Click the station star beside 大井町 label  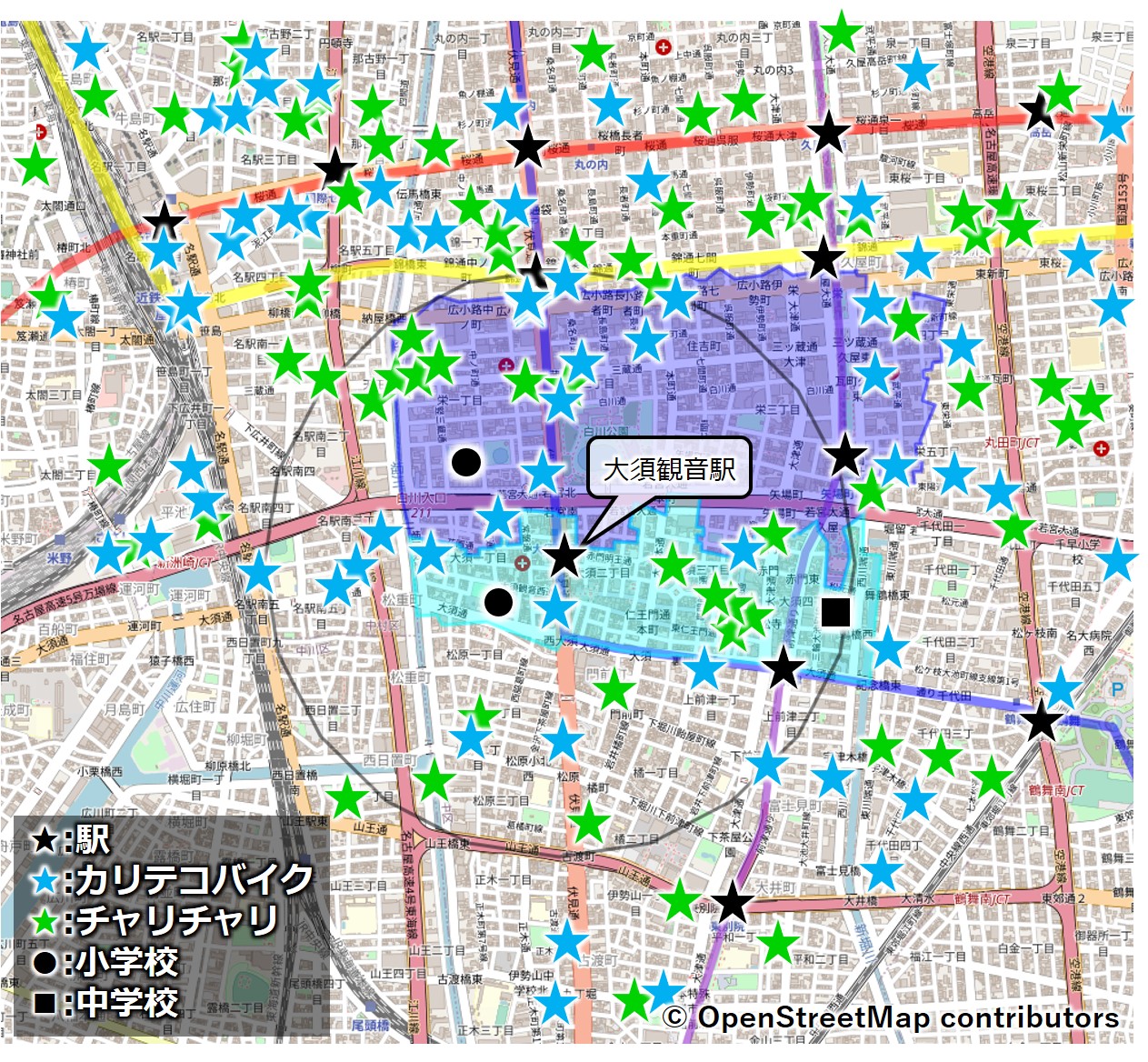click(x=733, y=903)
